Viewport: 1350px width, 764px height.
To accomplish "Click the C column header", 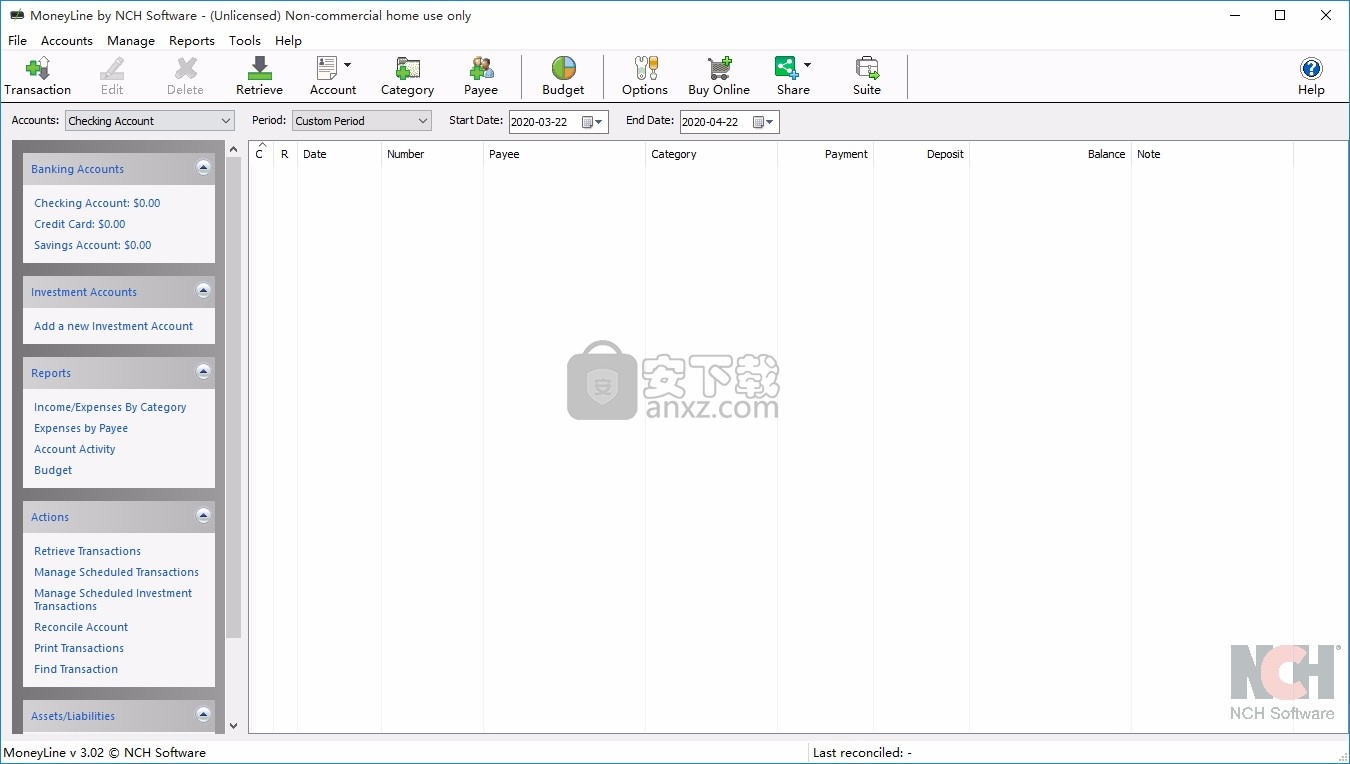I will click(x=261, y=154).
